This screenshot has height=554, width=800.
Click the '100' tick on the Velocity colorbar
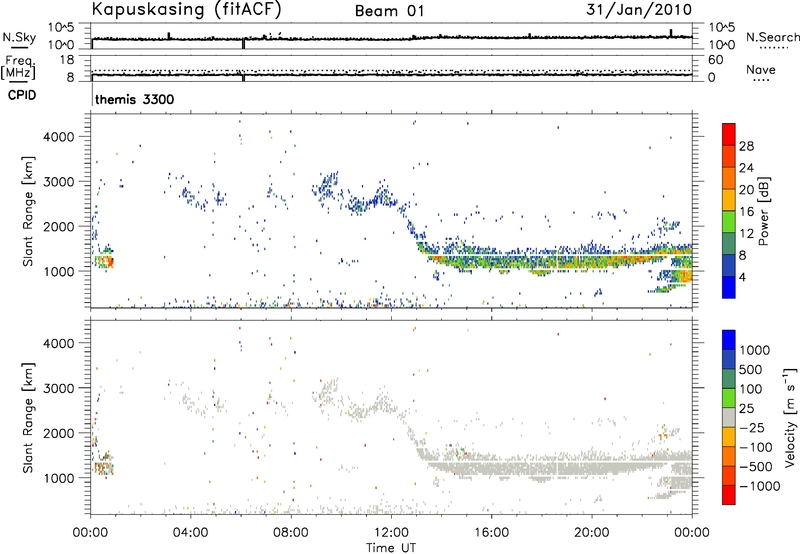[751, 389]
